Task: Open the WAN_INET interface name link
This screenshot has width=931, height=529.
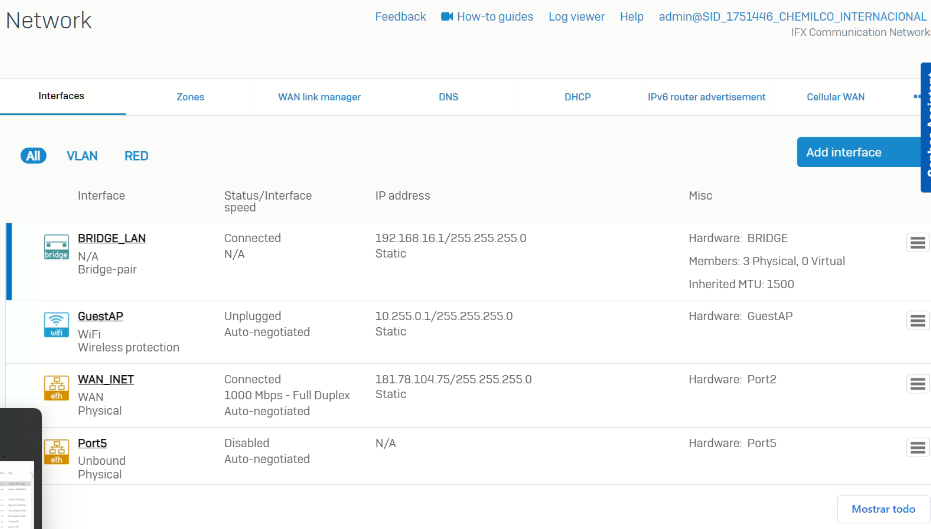Action: click(106, 380)
